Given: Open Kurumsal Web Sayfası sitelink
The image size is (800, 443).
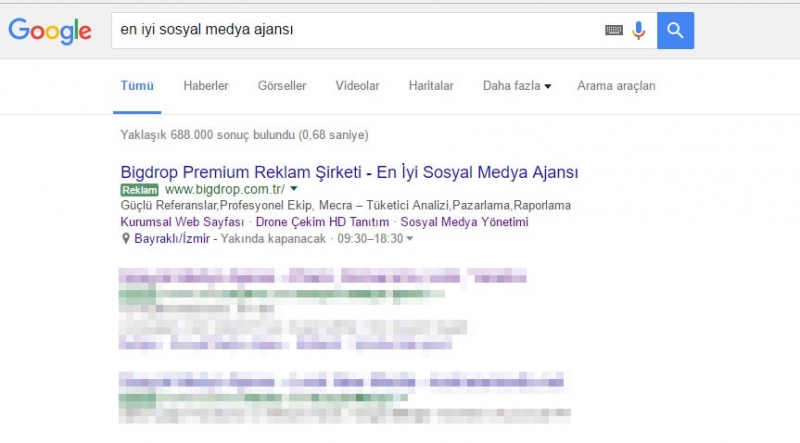Looking at the screenshot, I should click(182, 222).
